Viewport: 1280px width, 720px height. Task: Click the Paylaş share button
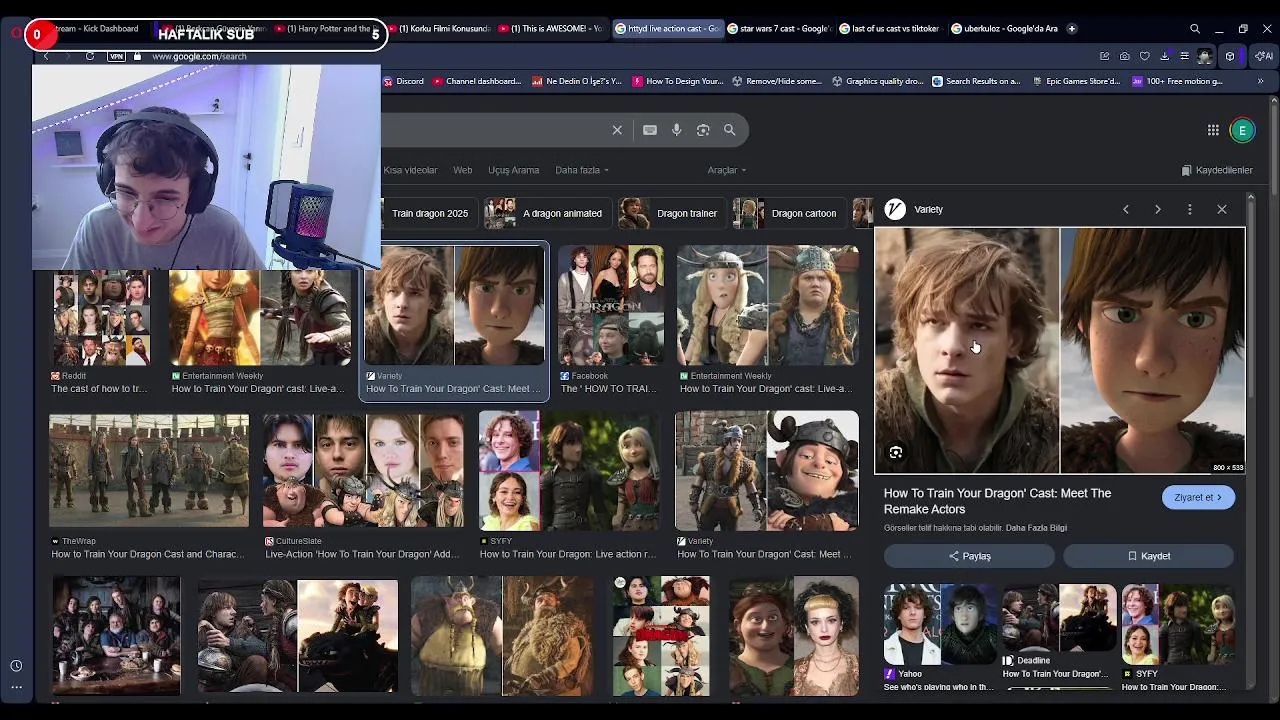pos(969,556)
